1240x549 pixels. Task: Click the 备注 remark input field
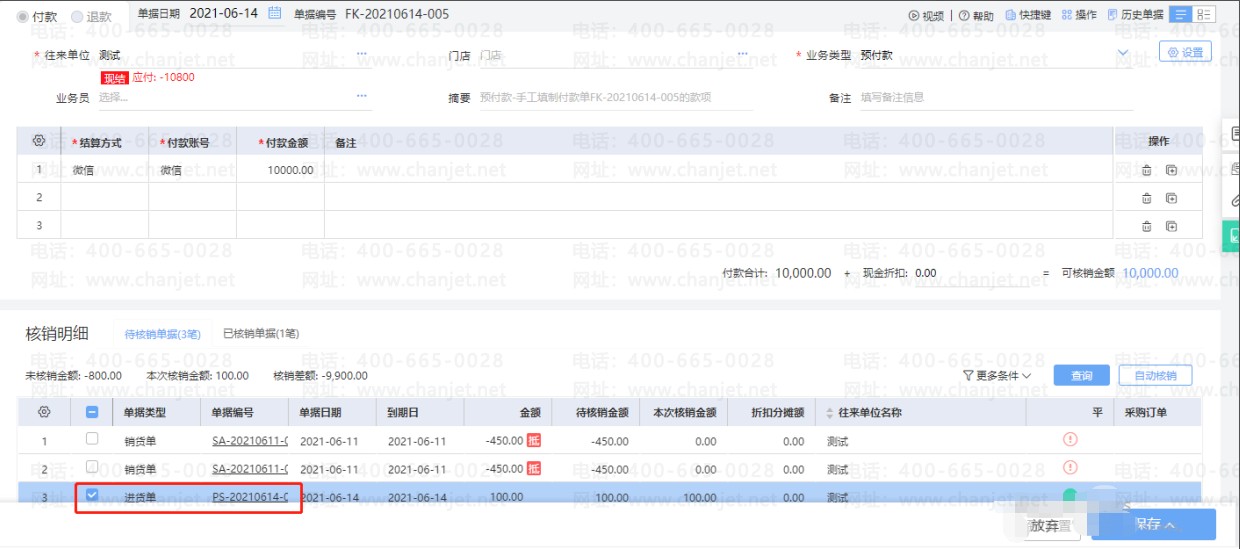pos(995,98)
